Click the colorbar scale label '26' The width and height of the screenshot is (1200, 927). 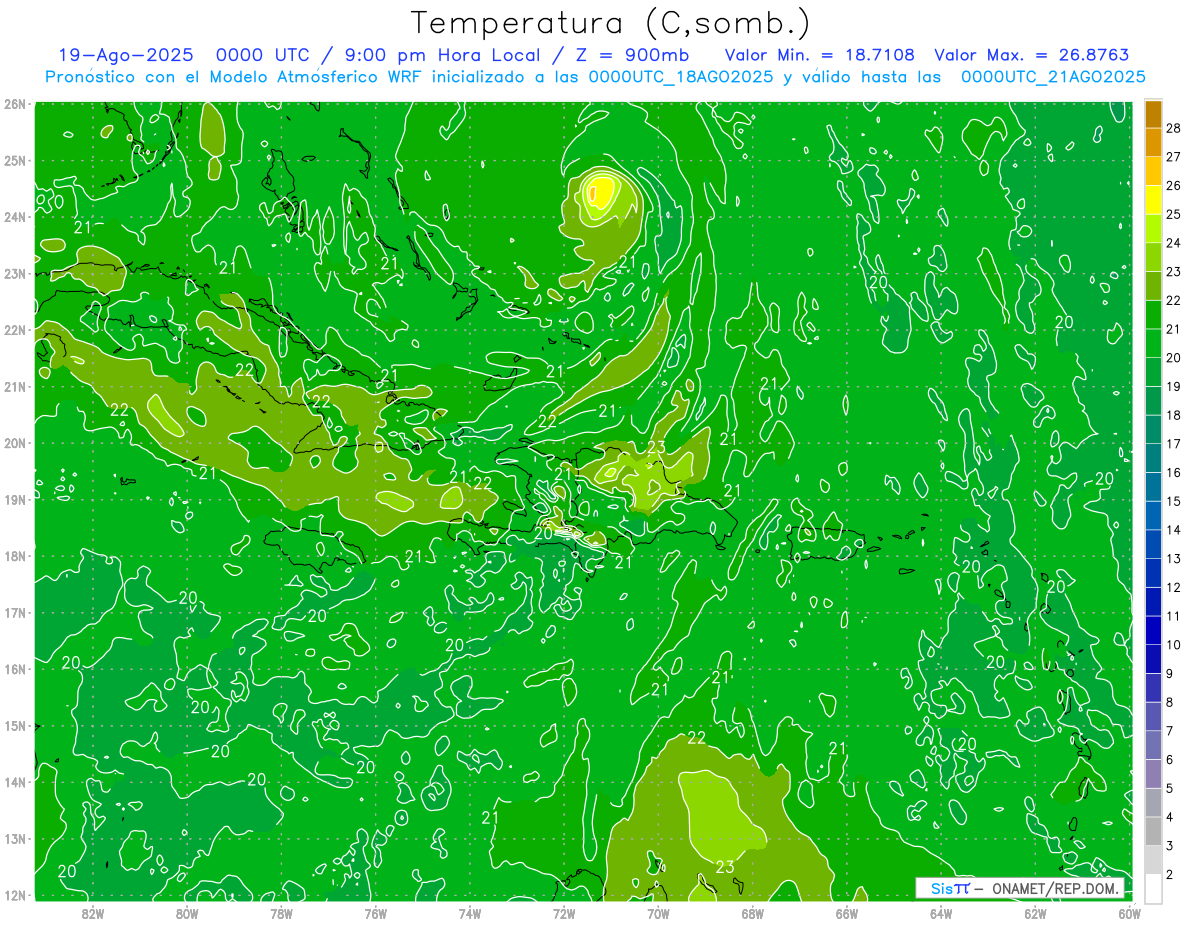click(1174, 185)
